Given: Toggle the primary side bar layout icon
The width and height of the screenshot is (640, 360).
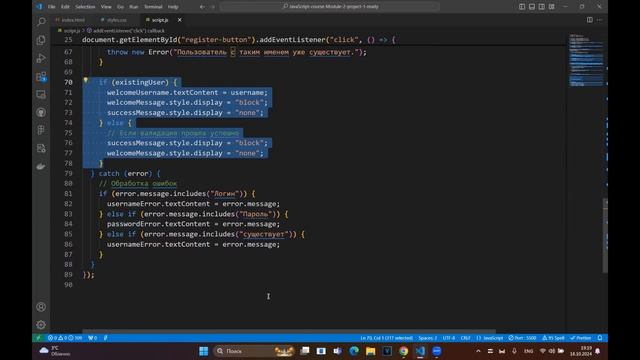Looking at the screenshot, I should (x=522, y=7).
